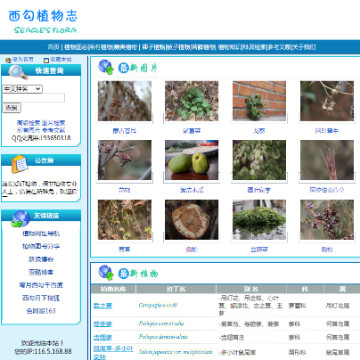
Task: Open 被子植物 in the navigation bar
Action: [178, 47]
